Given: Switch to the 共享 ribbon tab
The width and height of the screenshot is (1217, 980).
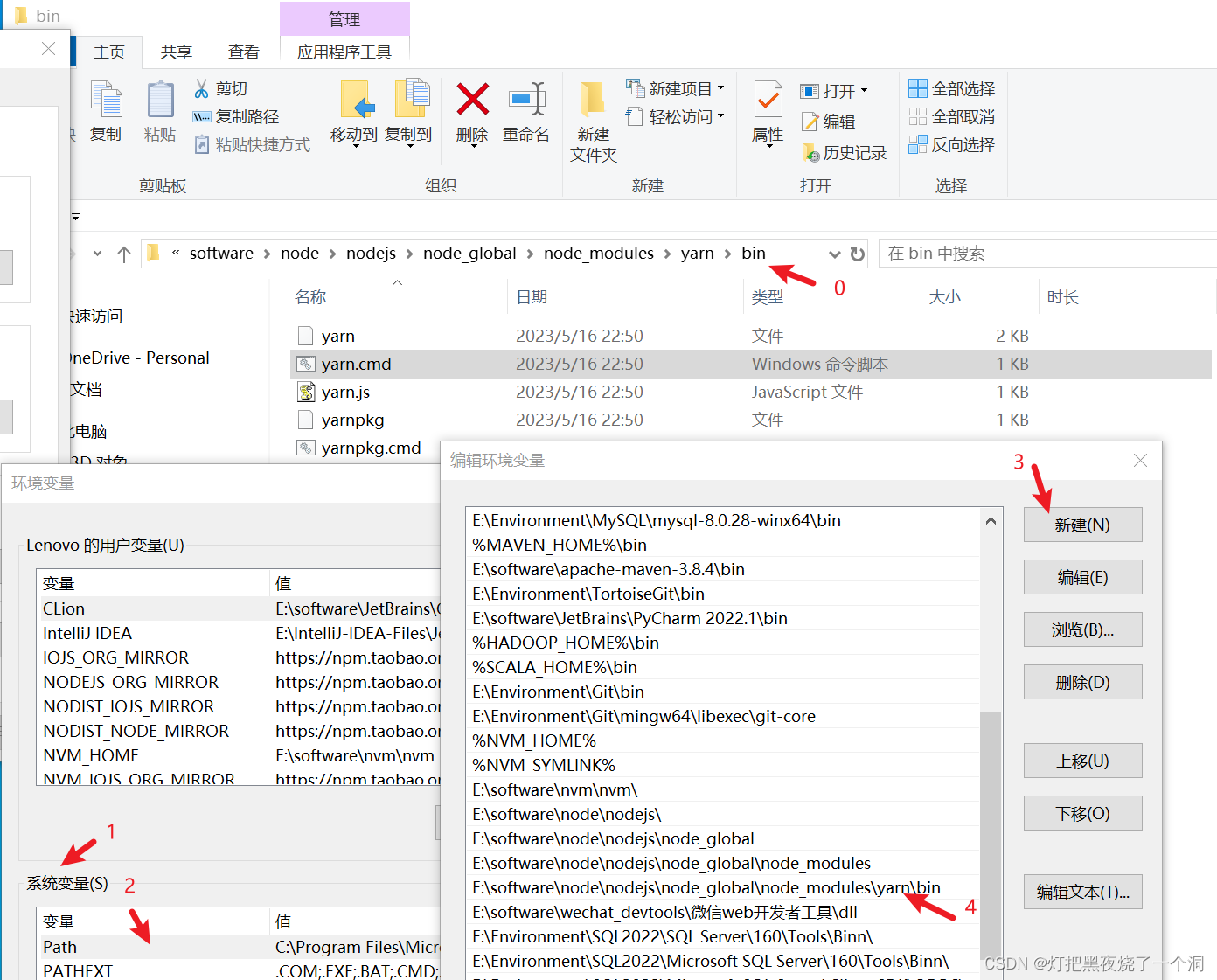Looking at the screenshot, I should (x=176, y=52).
